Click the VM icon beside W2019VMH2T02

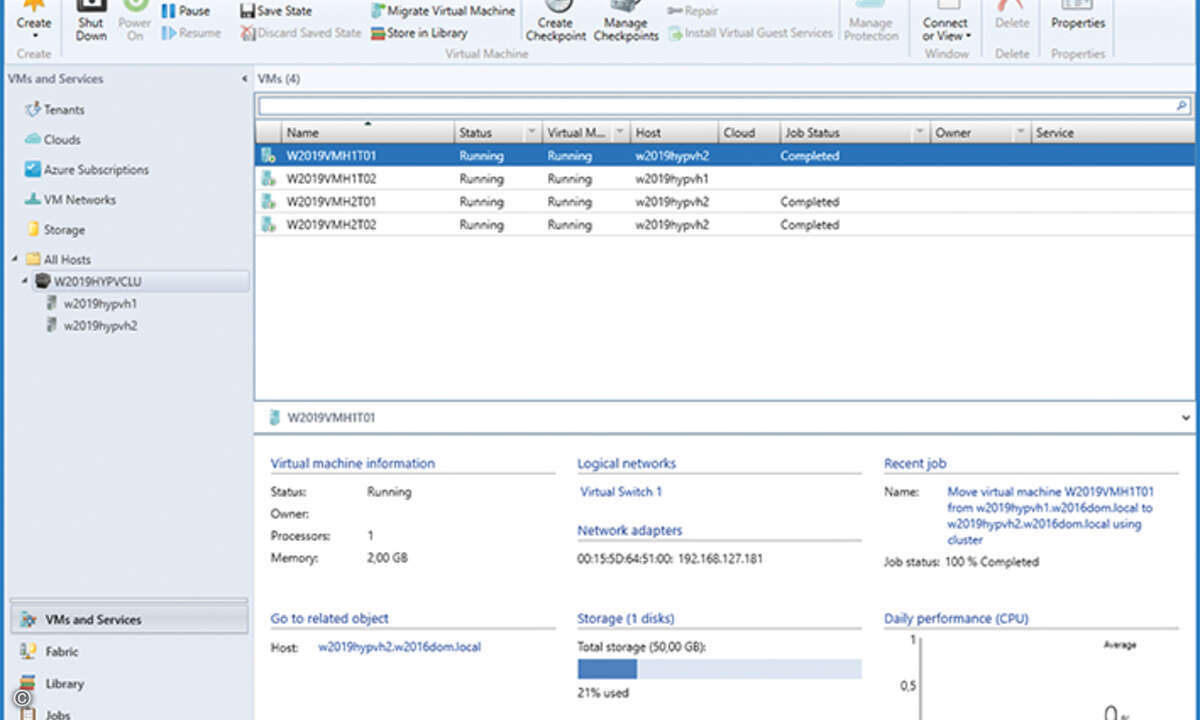[268, 225]
